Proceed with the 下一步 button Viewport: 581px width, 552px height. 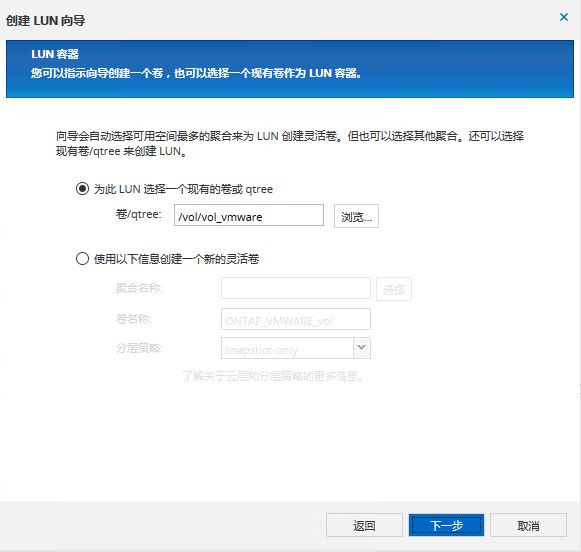click(446, 525)
